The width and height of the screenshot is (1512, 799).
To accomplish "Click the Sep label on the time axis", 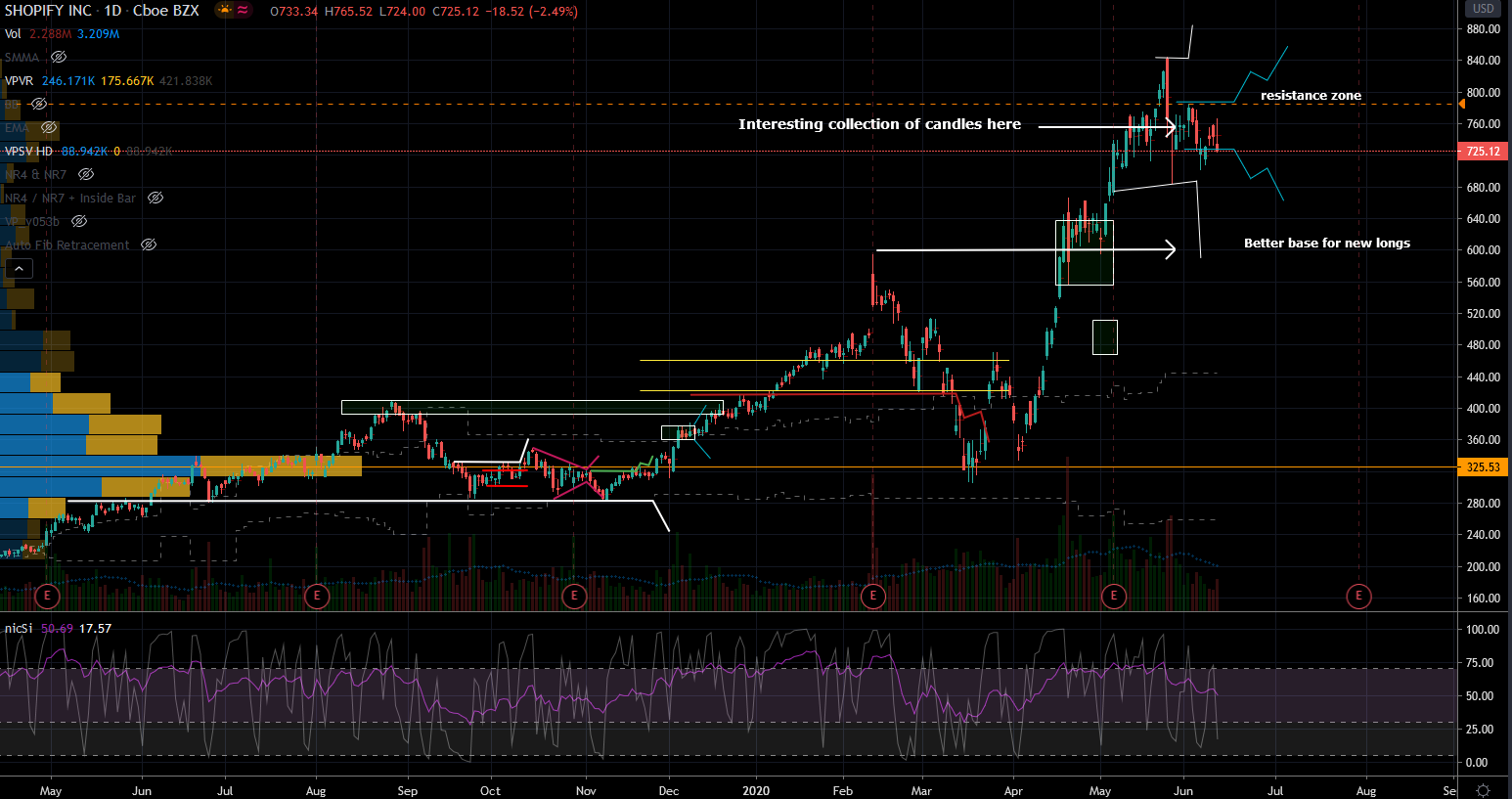I will [x=407, y=791].
